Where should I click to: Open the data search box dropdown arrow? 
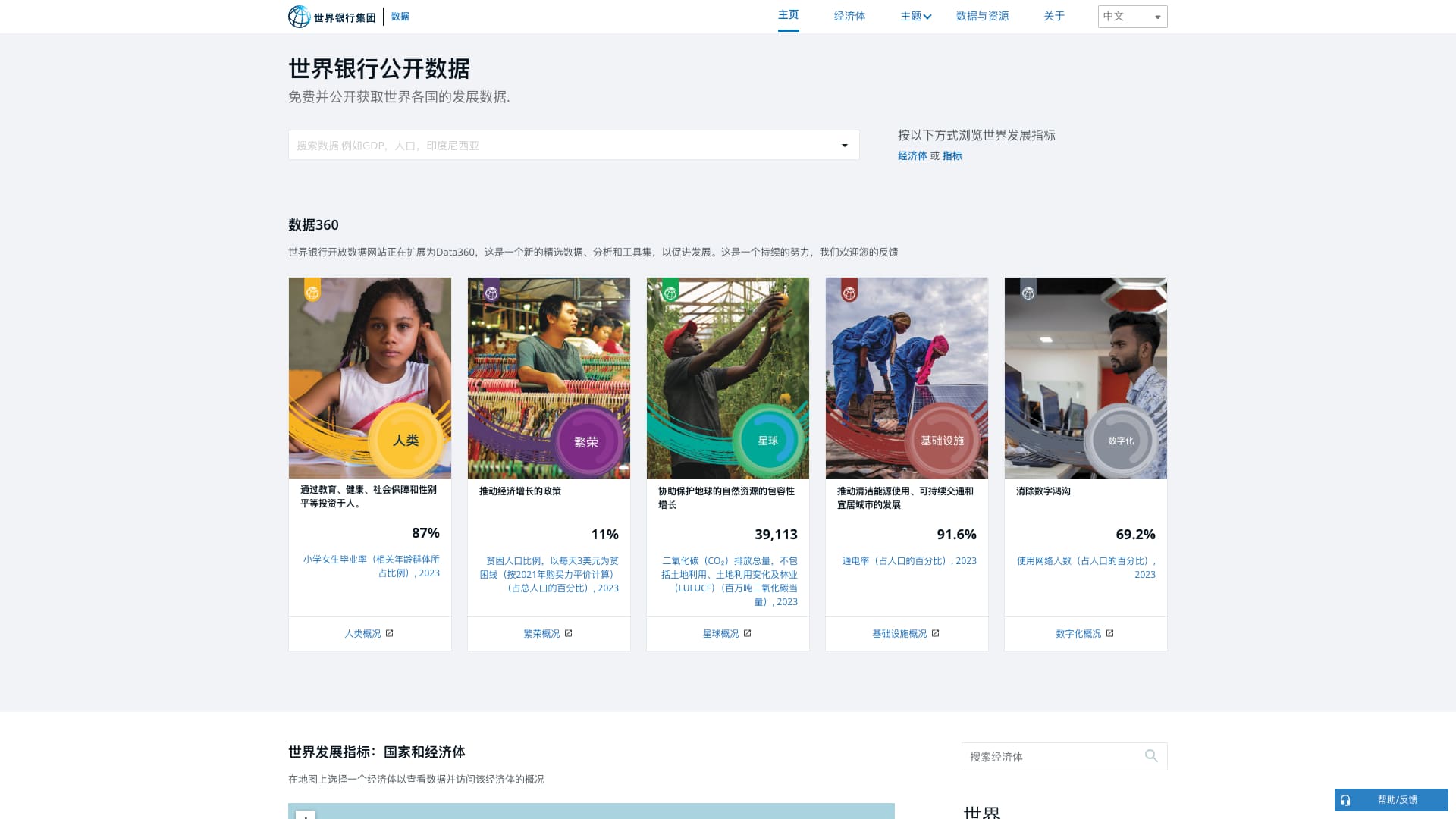(x=844, y=146)
